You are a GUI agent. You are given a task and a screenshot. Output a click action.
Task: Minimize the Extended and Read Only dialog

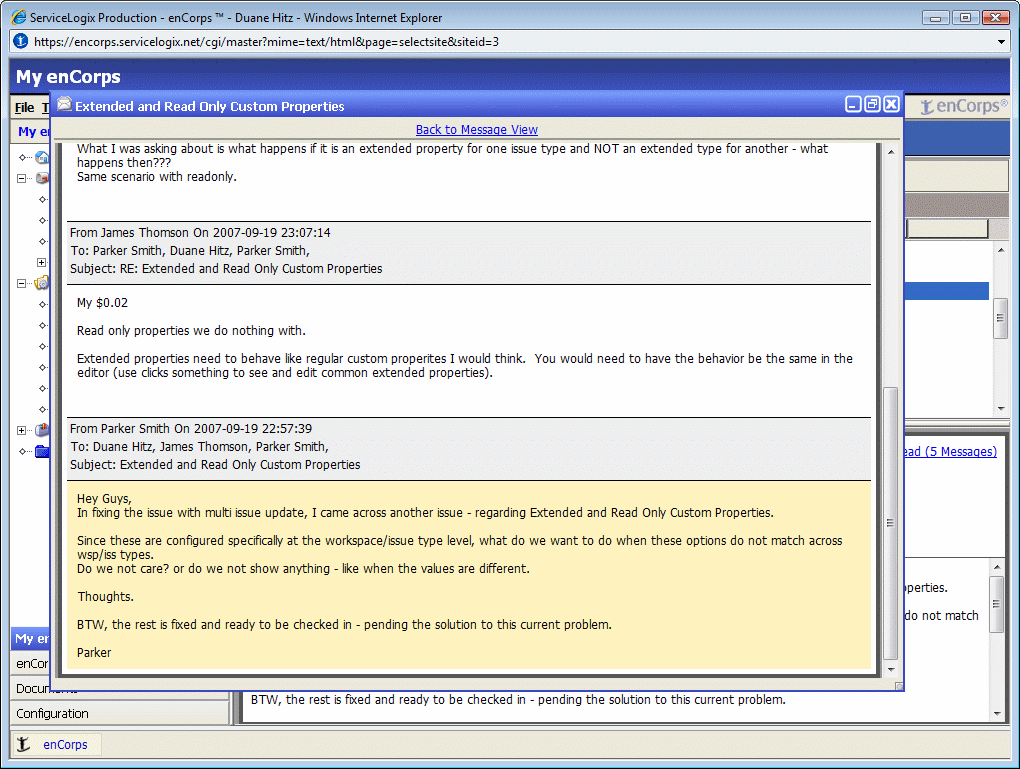click(853, 104)
